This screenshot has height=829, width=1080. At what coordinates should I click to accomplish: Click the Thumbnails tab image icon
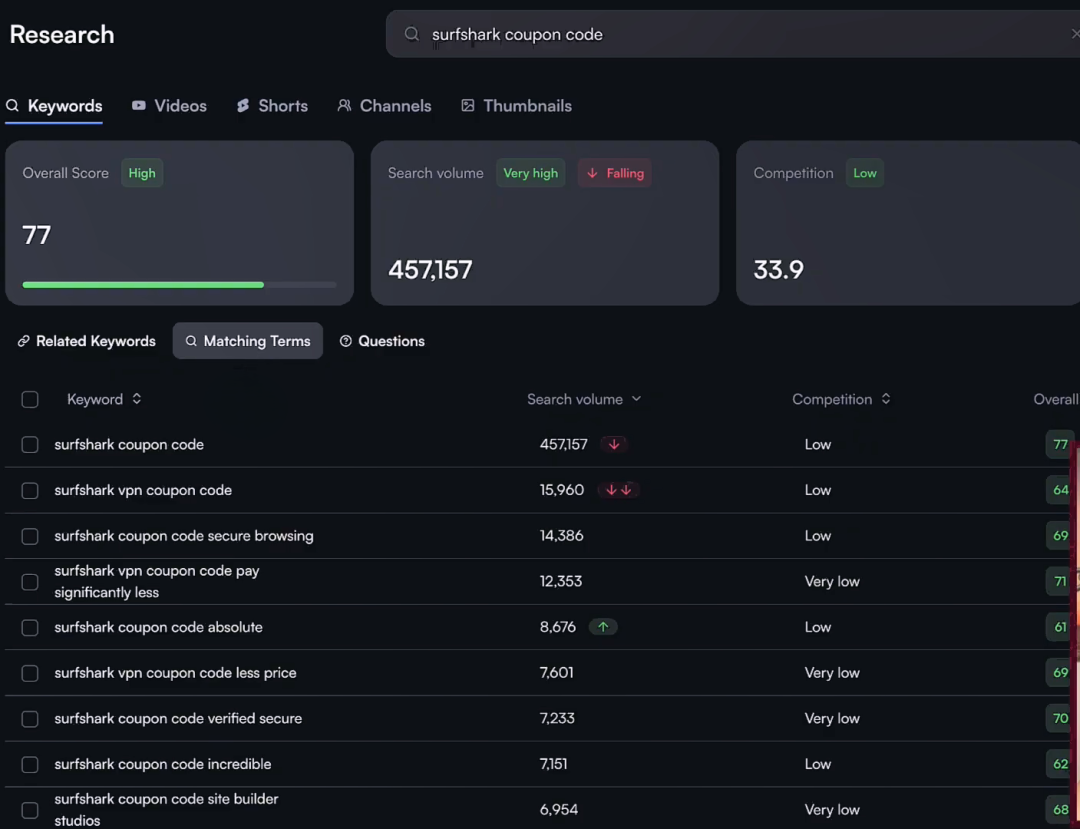(468, 105)
